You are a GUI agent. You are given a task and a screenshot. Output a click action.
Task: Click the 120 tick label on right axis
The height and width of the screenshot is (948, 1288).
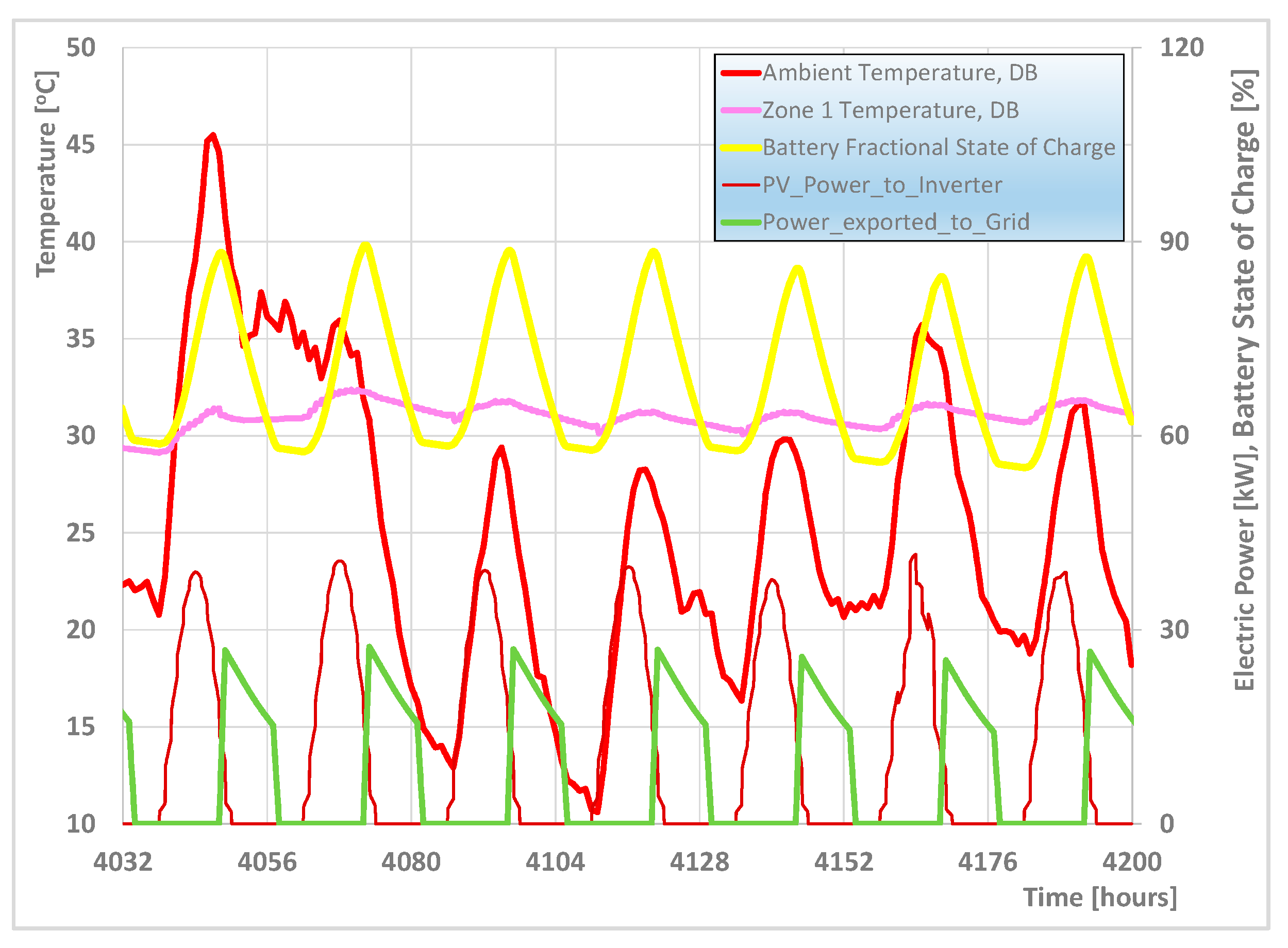click(x=1181, y=47)
